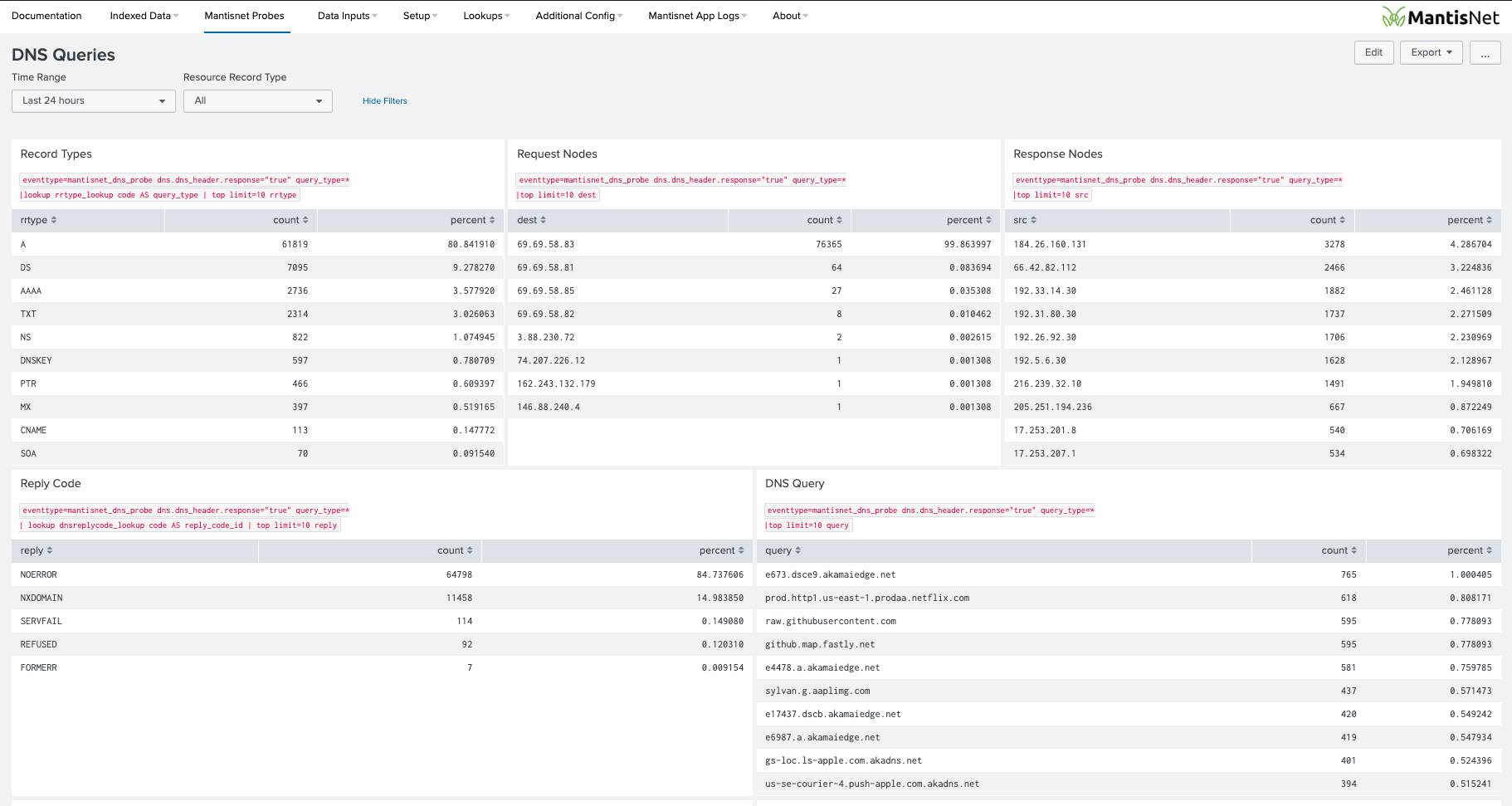
Task: Sort Request Nodes table by percent
Action: 968,220
